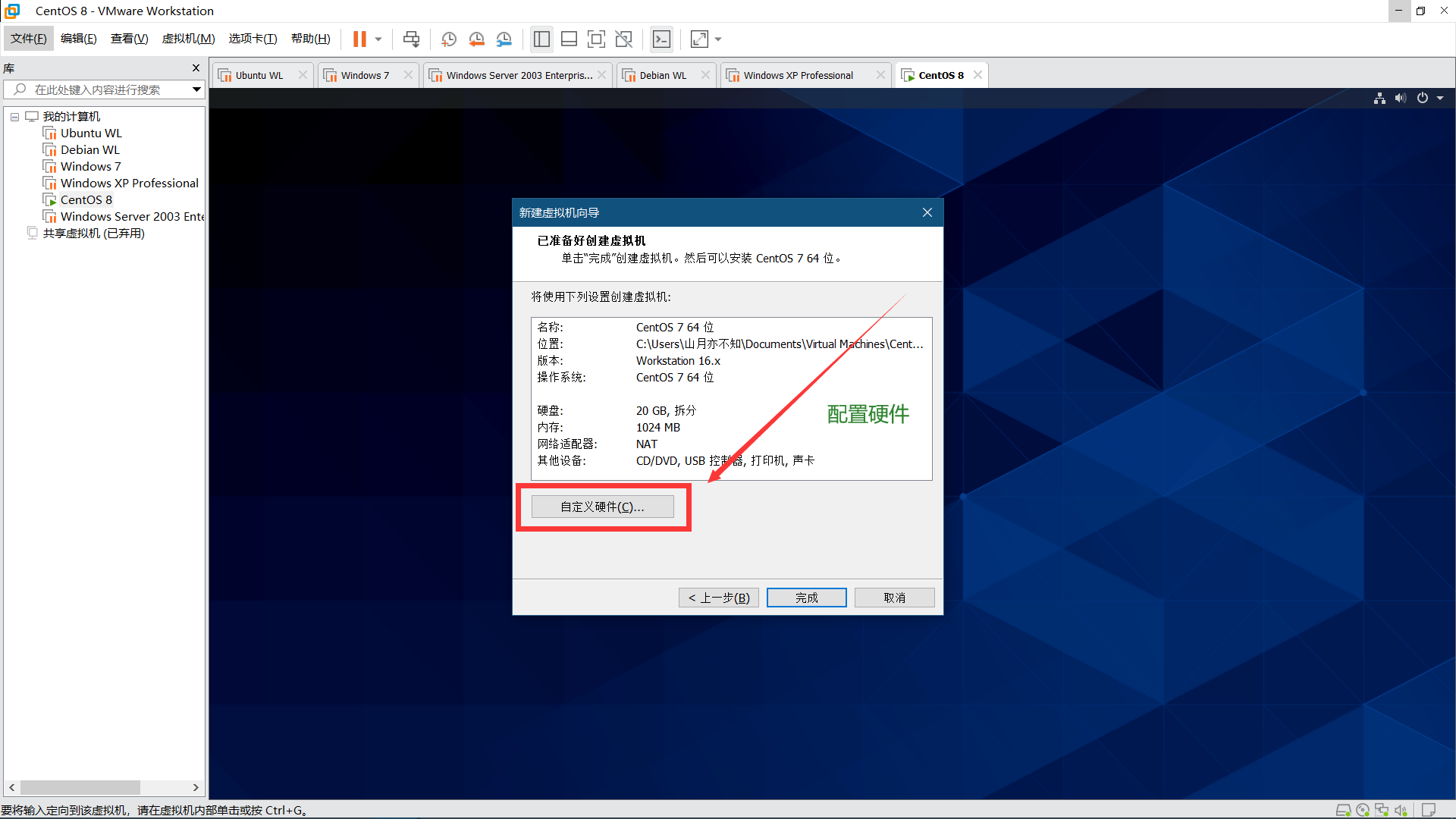Open the power options dropdown beside pause
Image resolution: width=1456 pixels, height=819 pixels.
(x=378, y=39)
